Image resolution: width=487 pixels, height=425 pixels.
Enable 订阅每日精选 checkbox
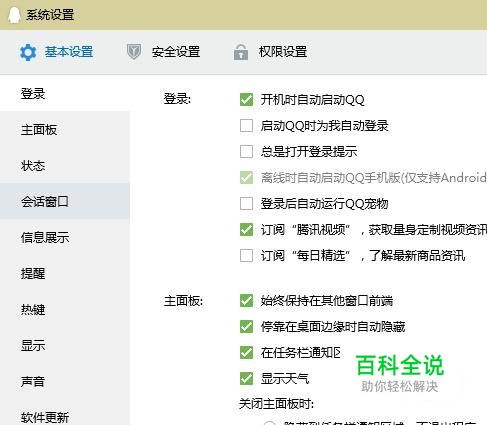pyautogui.click(x=246, y=256)
